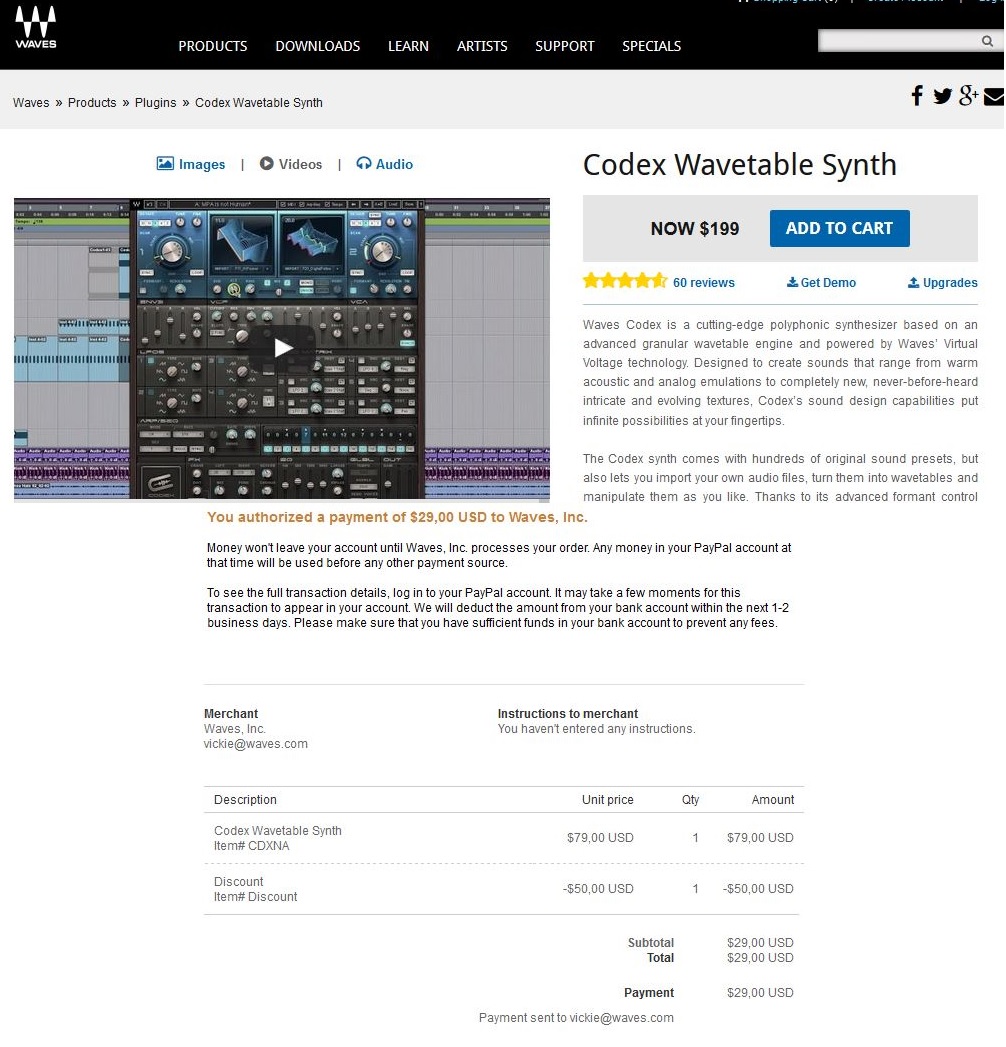Click the play-circle icon beside Videos
The height and width of the screenshot is (1047, 1006).
pyautogui.click(x=266, y=164)
